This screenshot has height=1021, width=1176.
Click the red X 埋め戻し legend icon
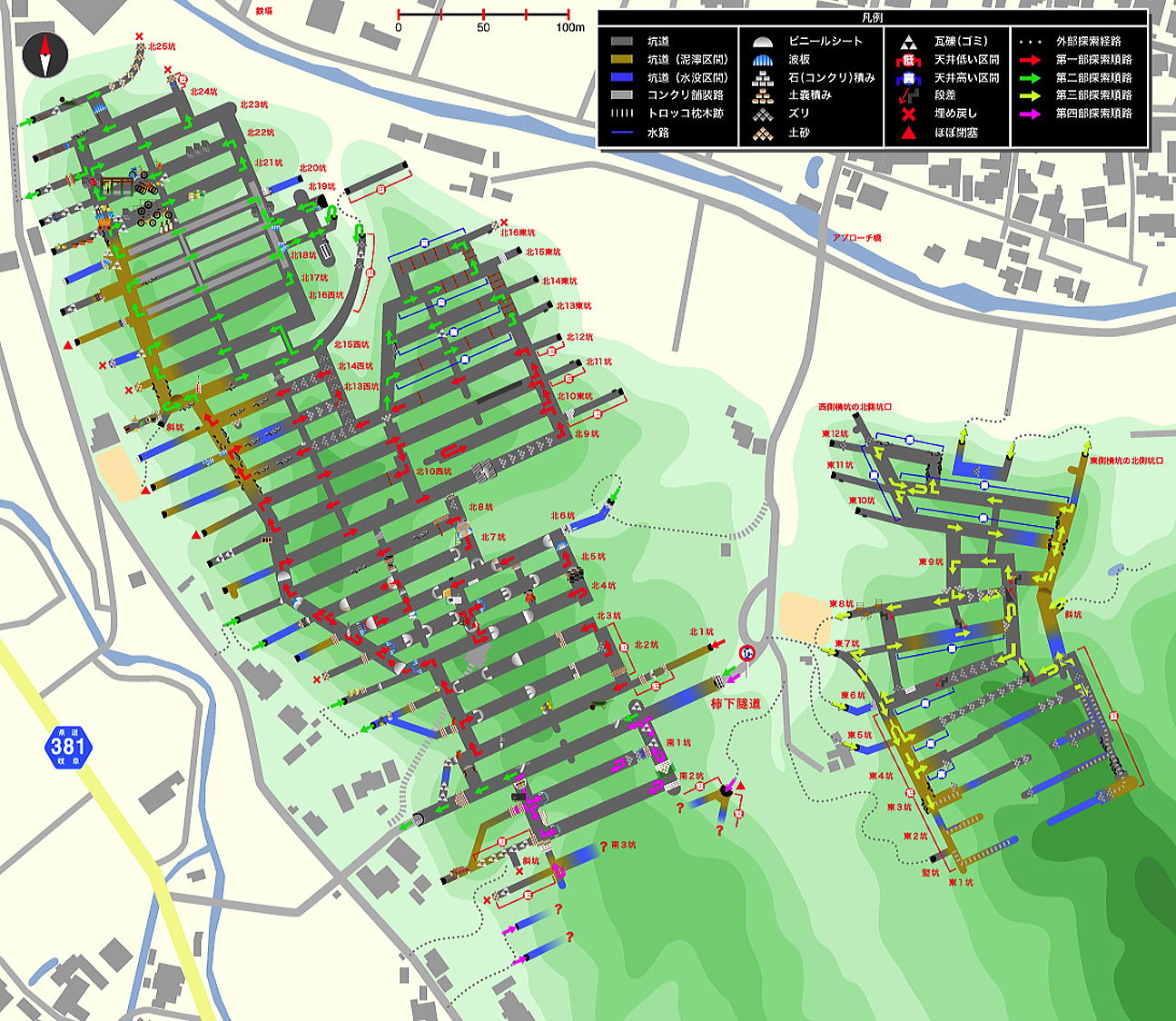coord(908,114)
